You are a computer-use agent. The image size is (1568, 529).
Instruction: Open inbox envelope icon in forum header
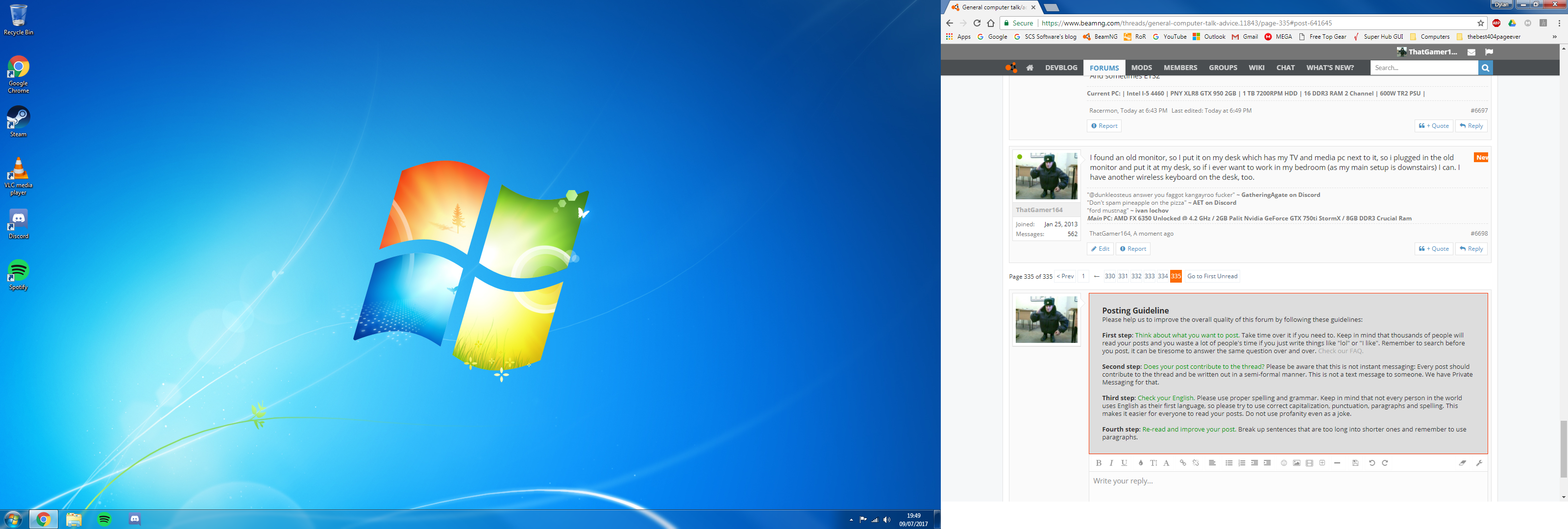click(1471, 52)
